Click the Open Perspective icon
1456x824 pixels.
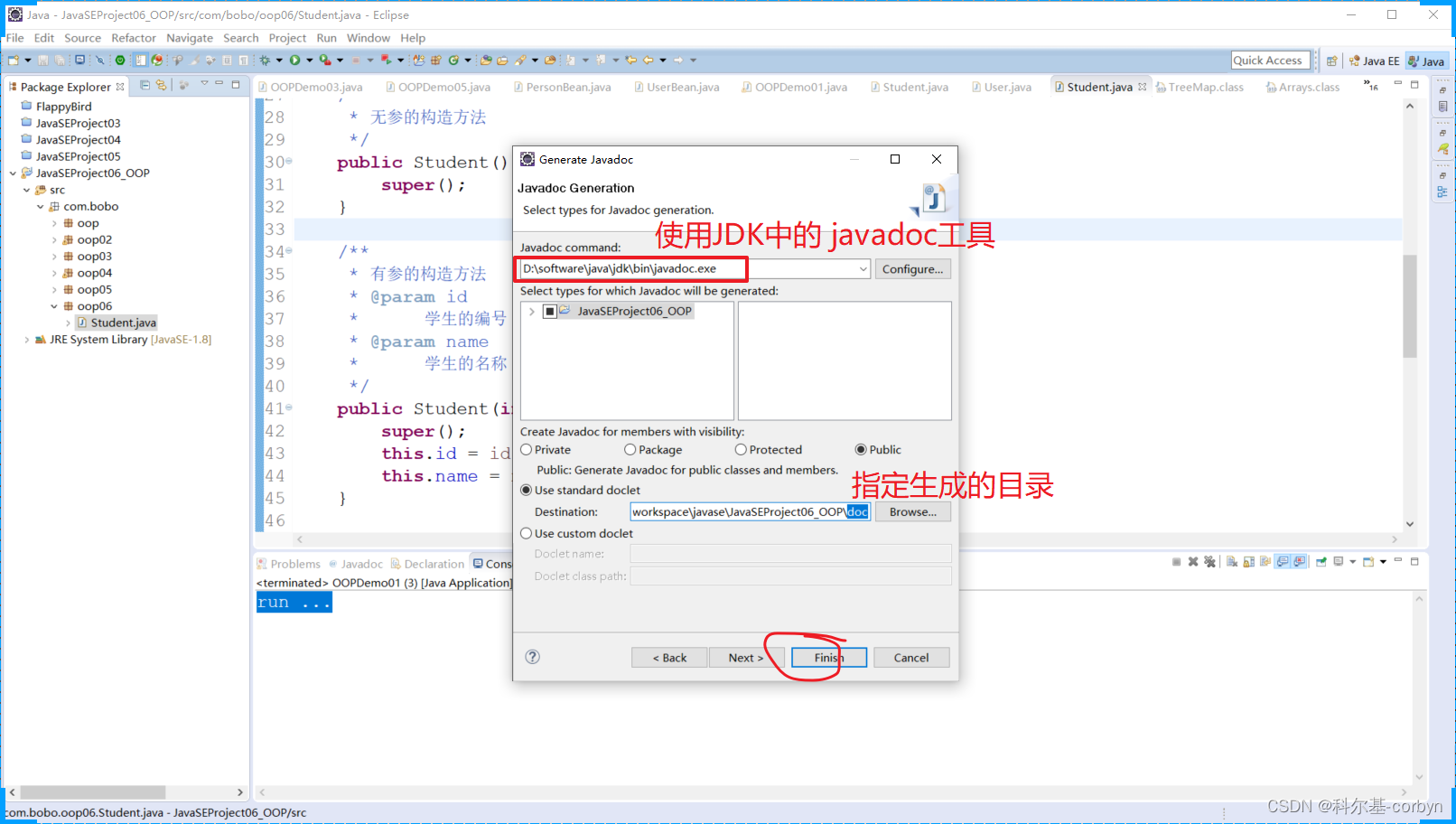[1331, 61]
